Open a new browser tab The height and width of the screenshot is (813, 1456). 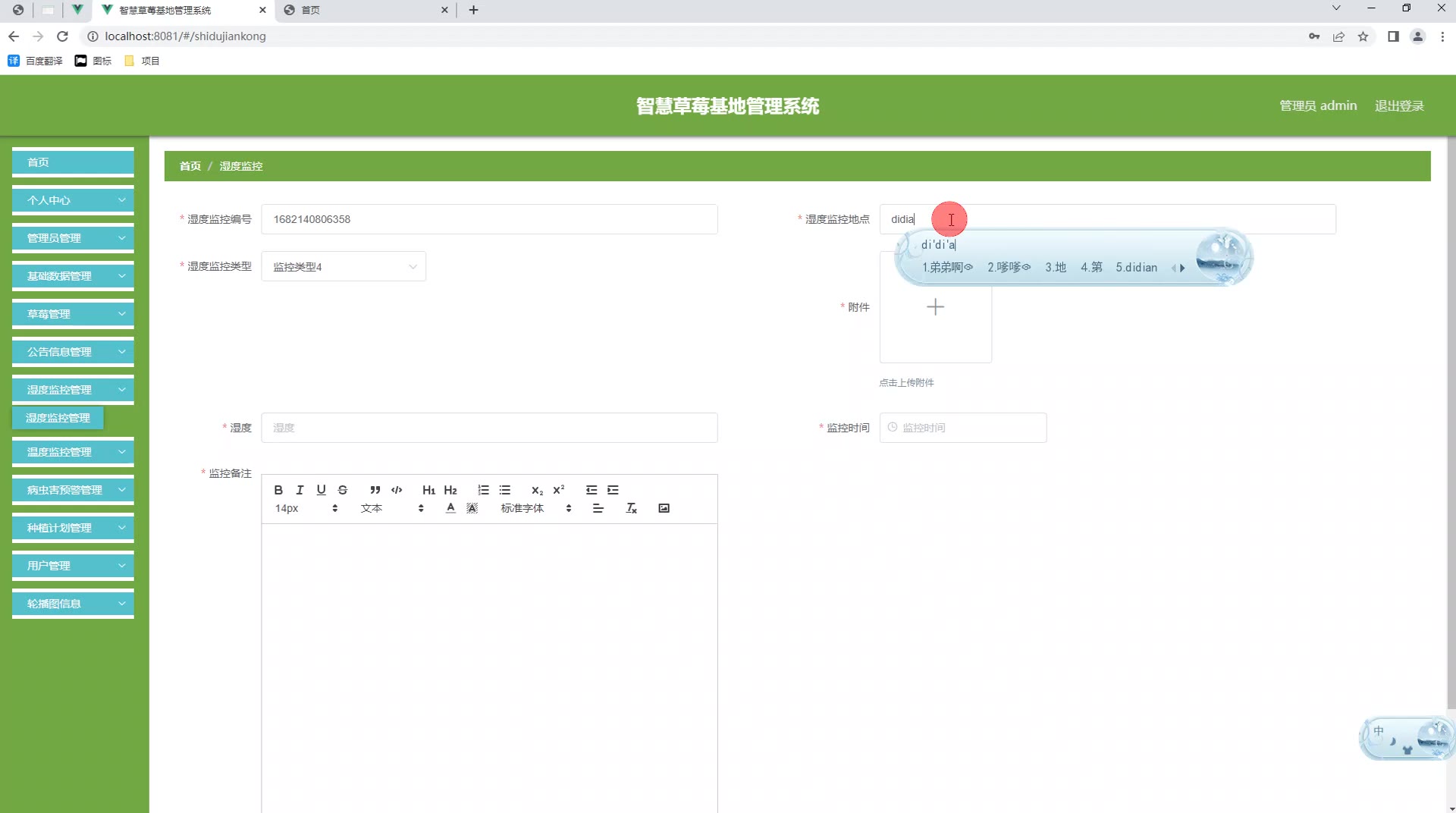[474, 10]
